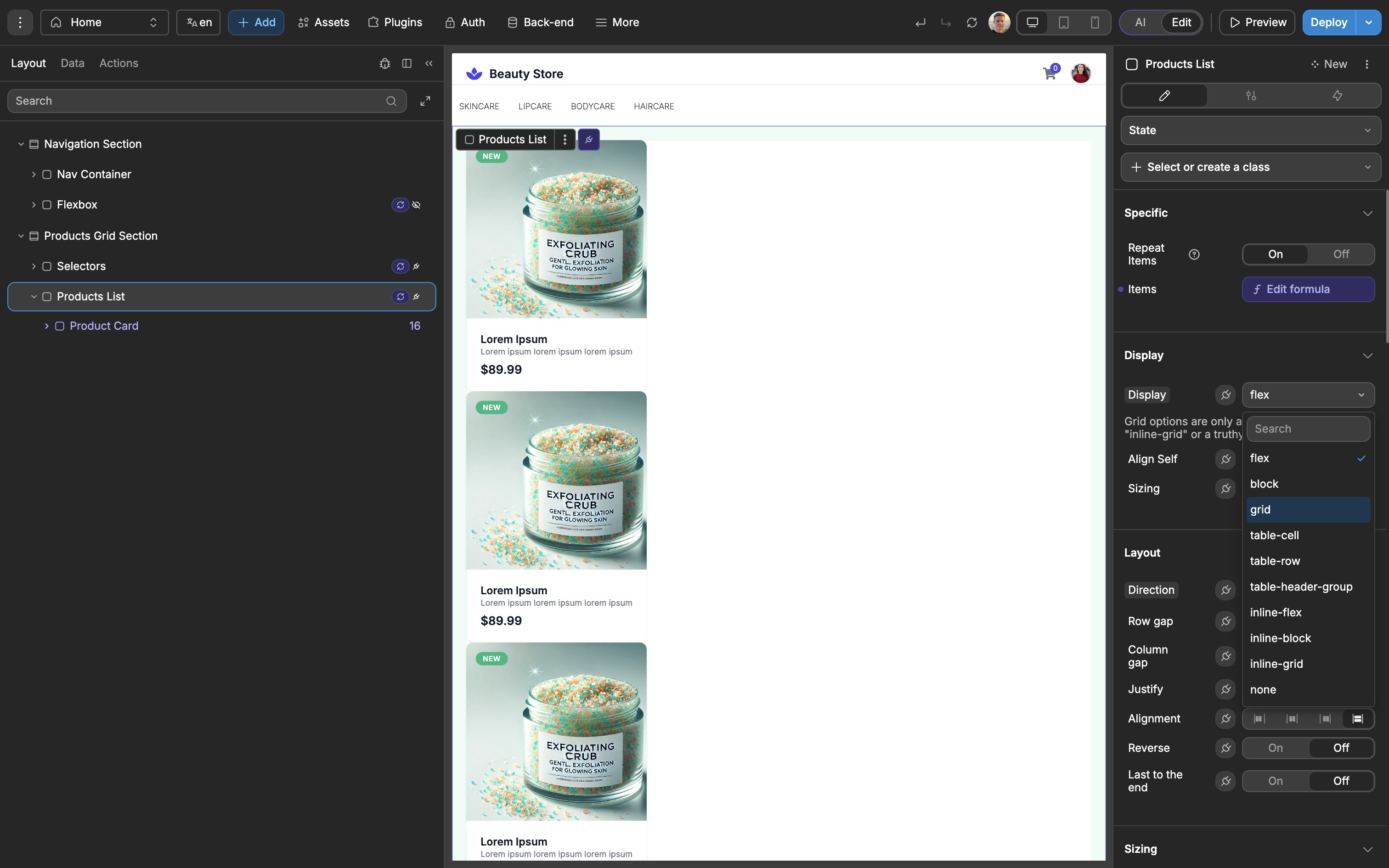The height and width of the screenshot is (868, 1389).
Task: Click the debug bug icon in left panel
Action: [384, 63]
